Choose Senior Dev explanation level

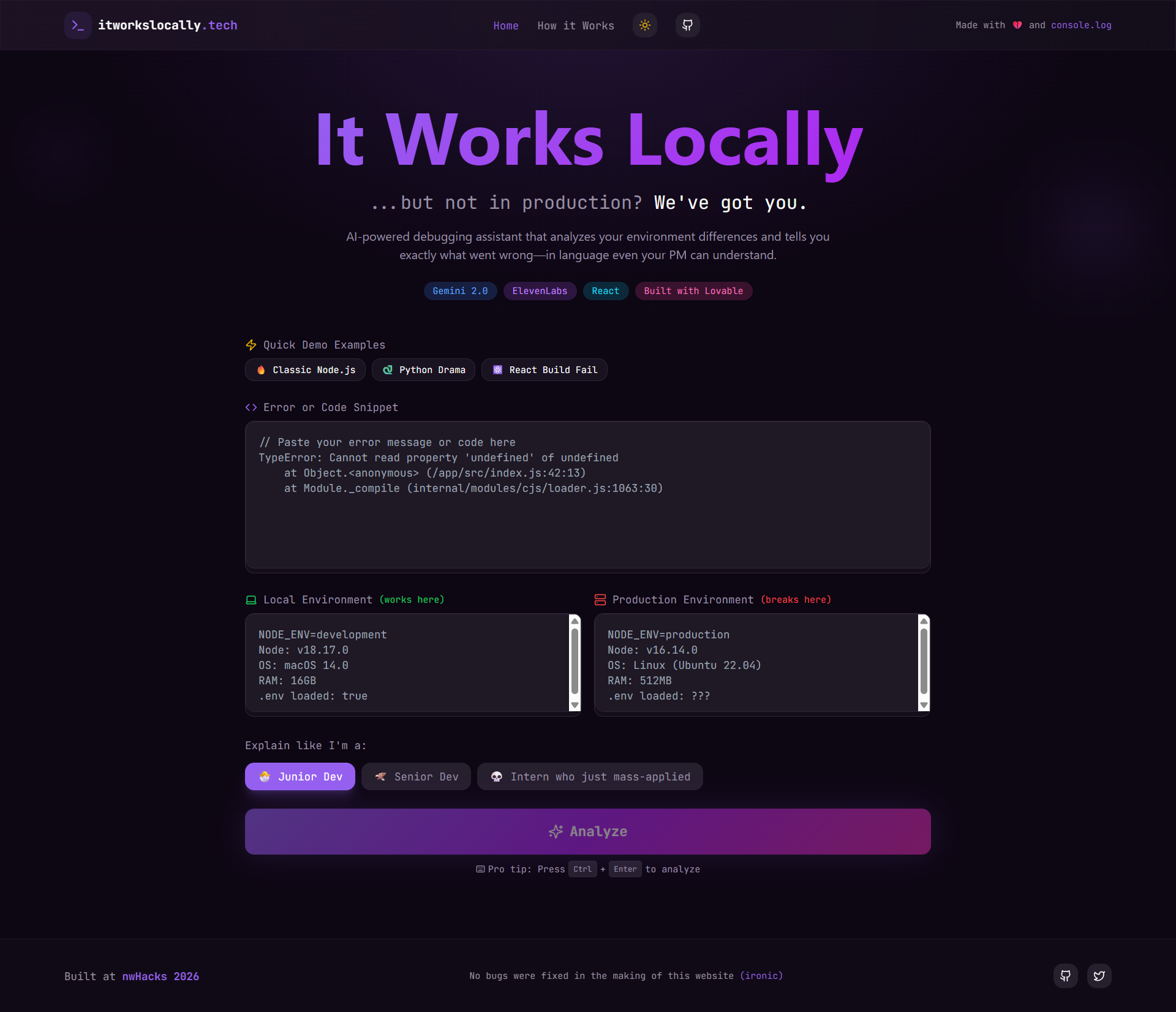[x=416, y=777]
